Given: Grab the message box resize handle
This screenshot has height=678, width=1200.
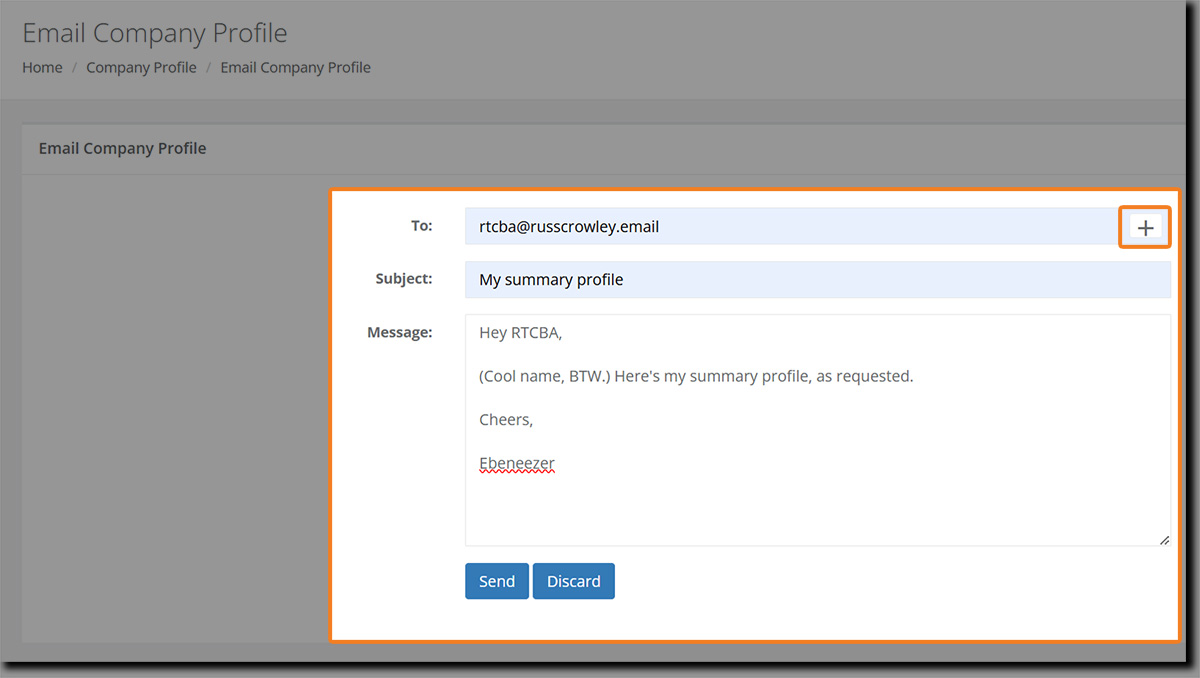Looking at the screenshot, I should 1164,540.
